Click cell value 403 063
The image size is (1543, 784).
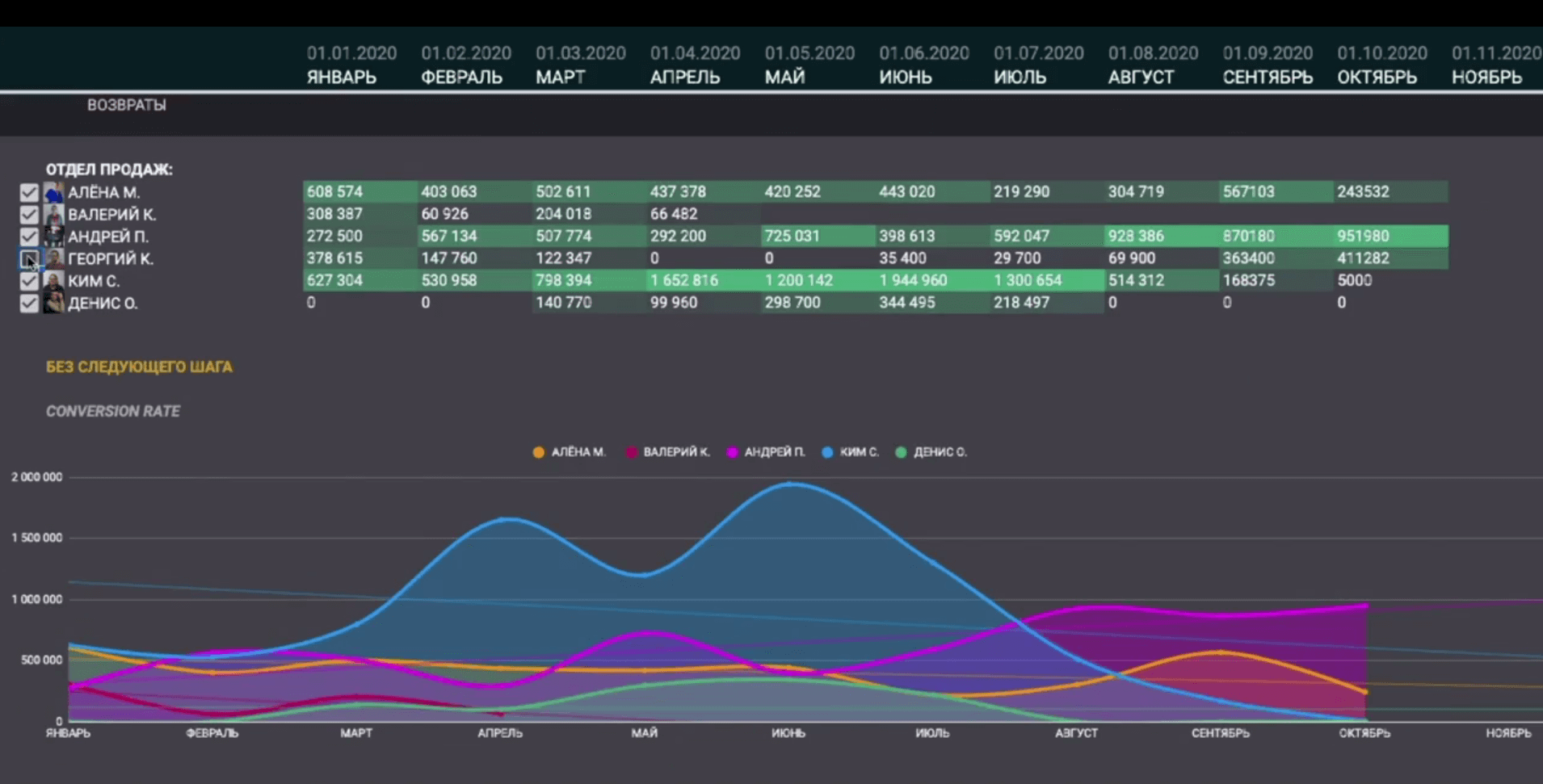[449, 191]
